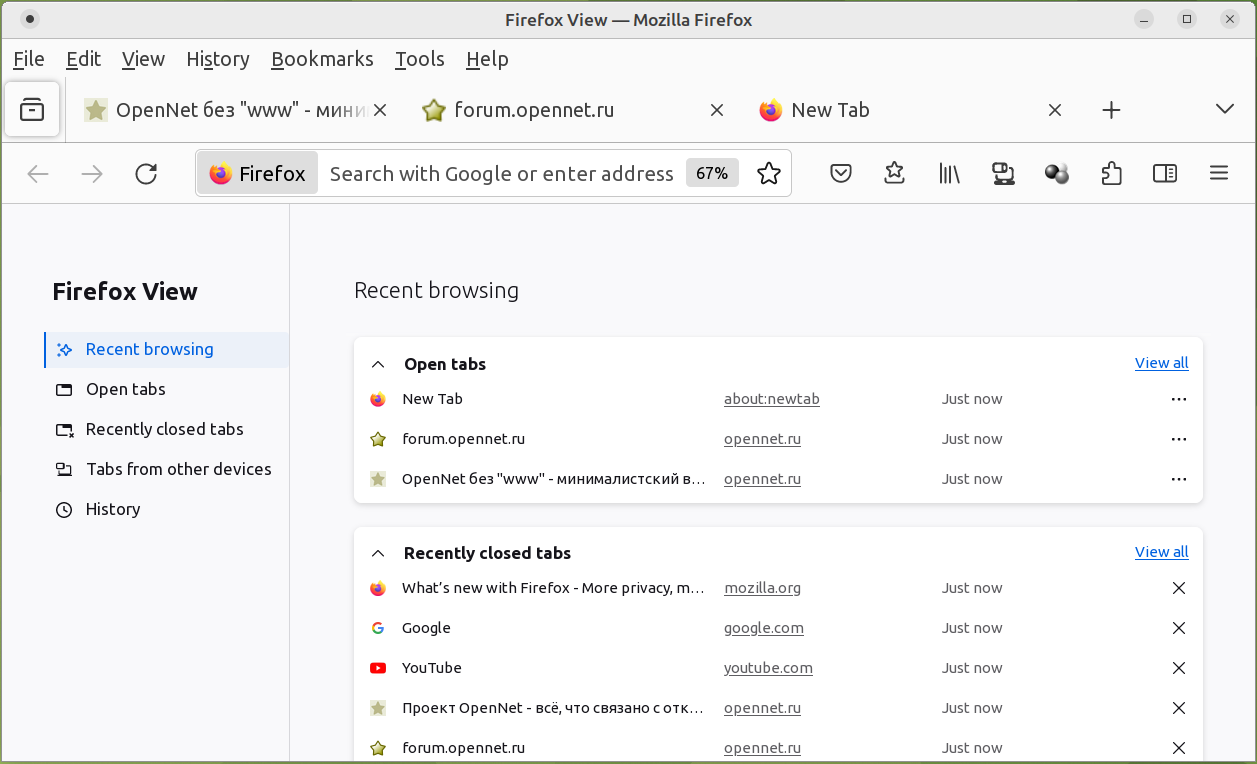Click the Reload page button

point(146,174)
